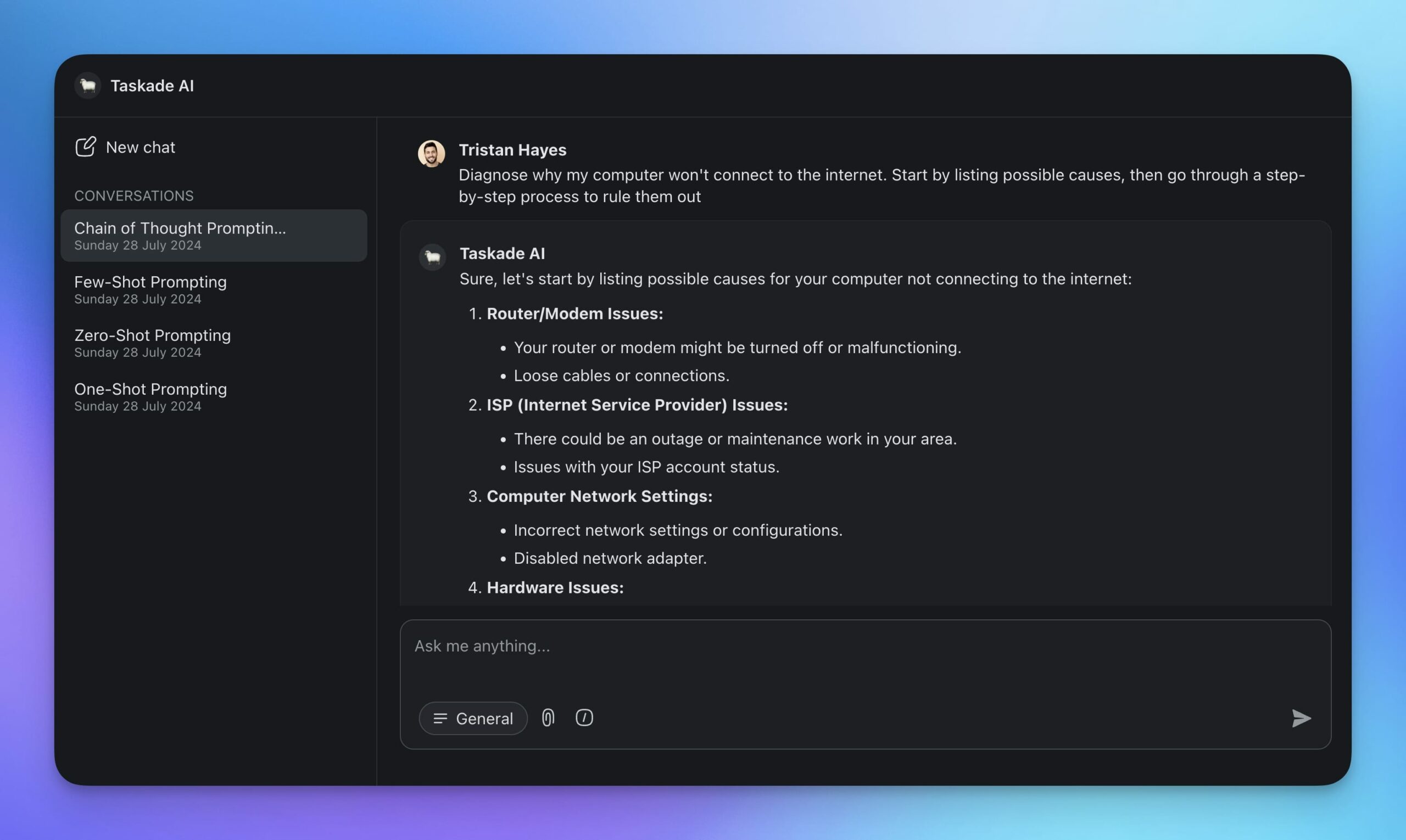Viewport: 1406px width, 840px height.
Task: Click the Router/Modem Issues heading
Action: [574, 313]
